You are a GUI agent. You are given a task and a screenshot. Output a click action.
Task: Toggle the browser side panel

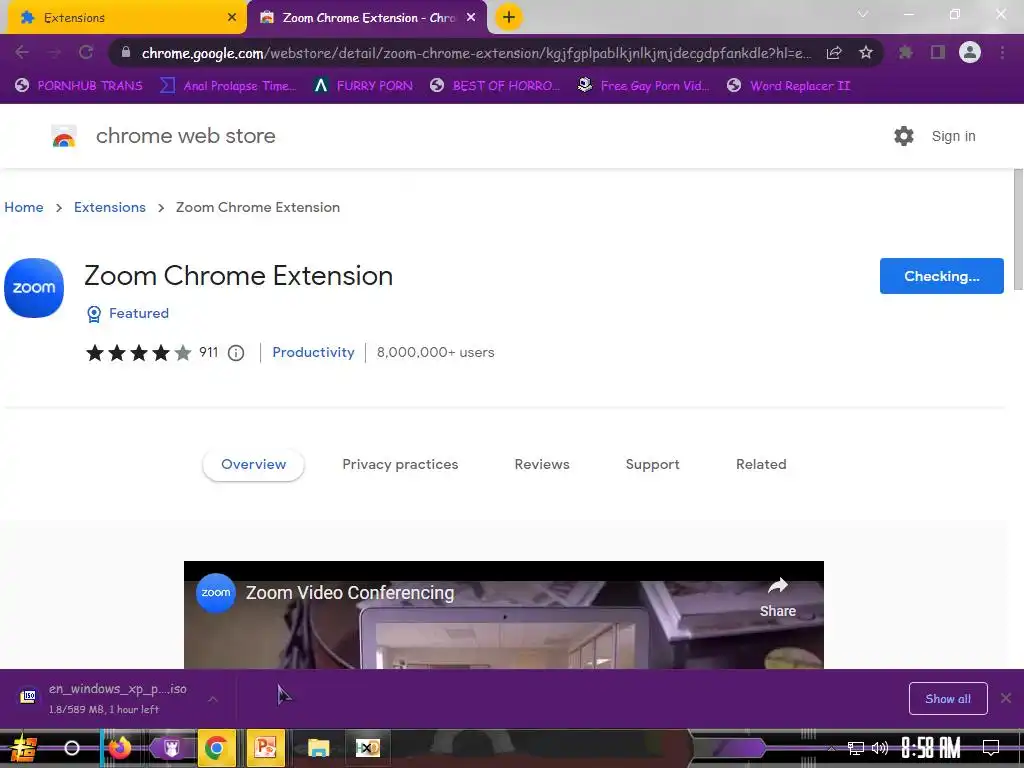[938, 52]
